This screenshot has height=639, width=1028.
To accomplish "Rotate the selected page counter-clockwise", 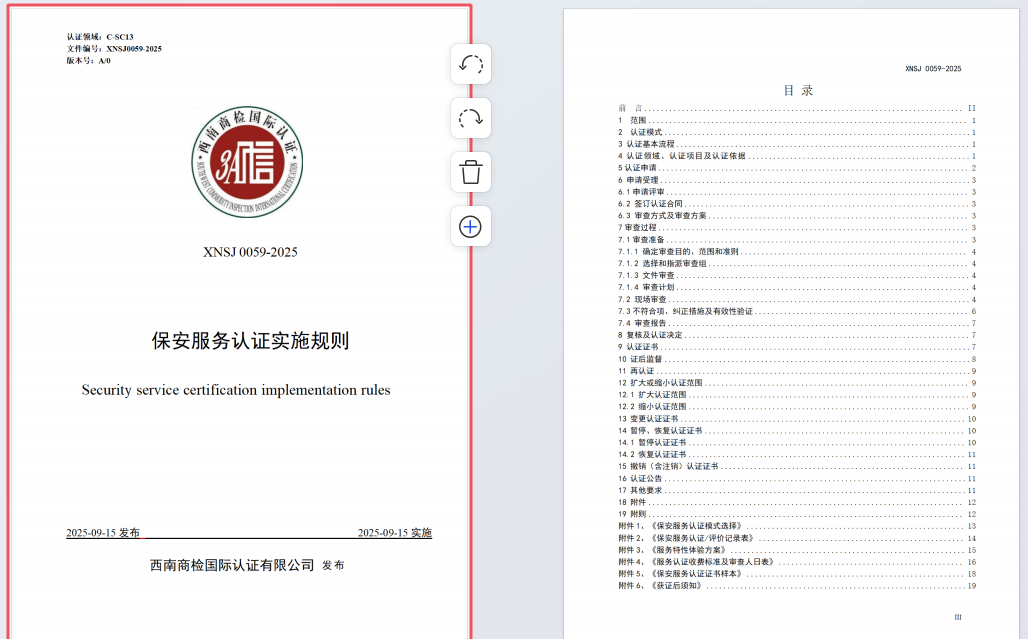I will tap(471, 65).
